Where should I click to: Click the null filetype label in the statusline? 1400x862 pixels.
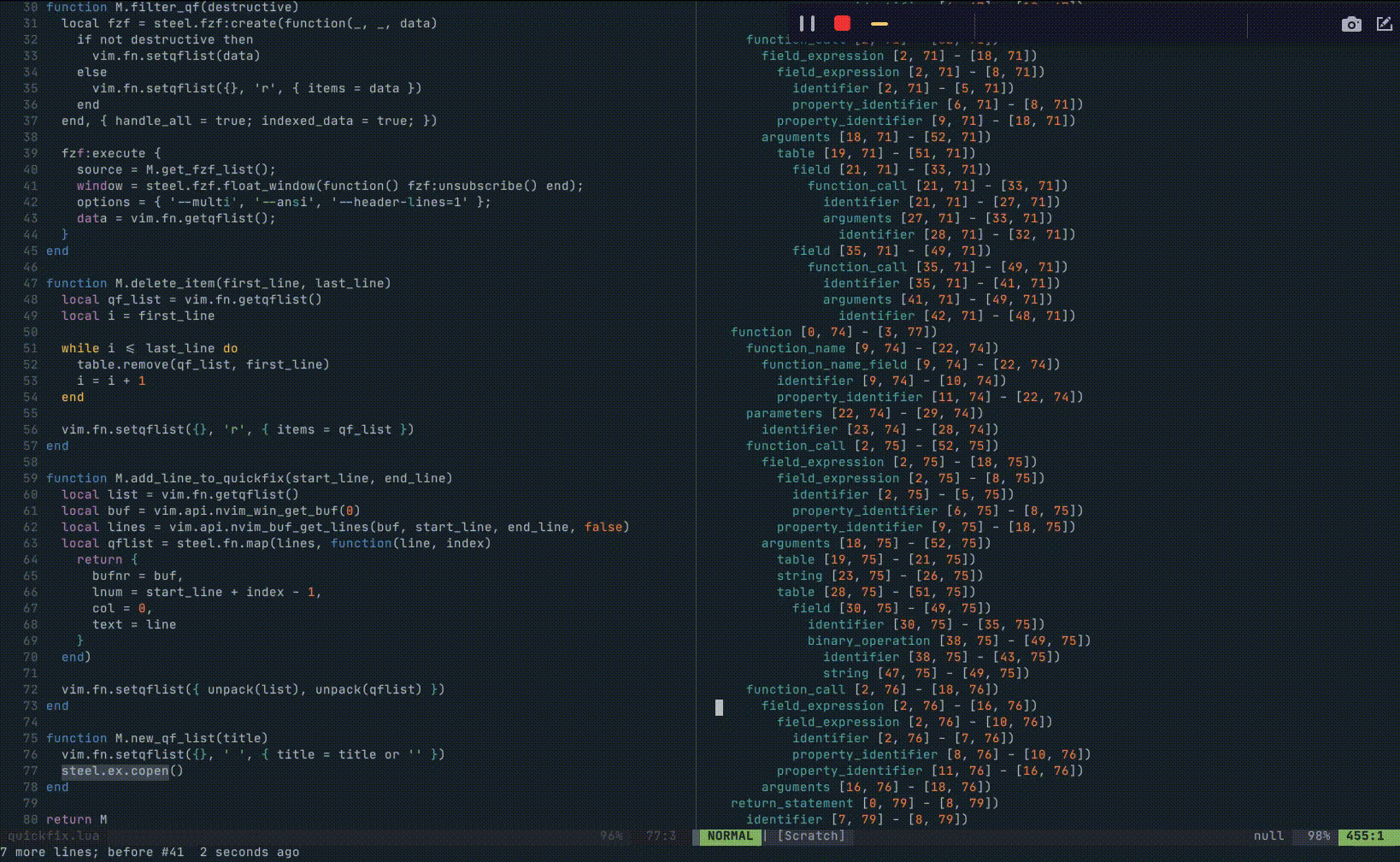1268,836
